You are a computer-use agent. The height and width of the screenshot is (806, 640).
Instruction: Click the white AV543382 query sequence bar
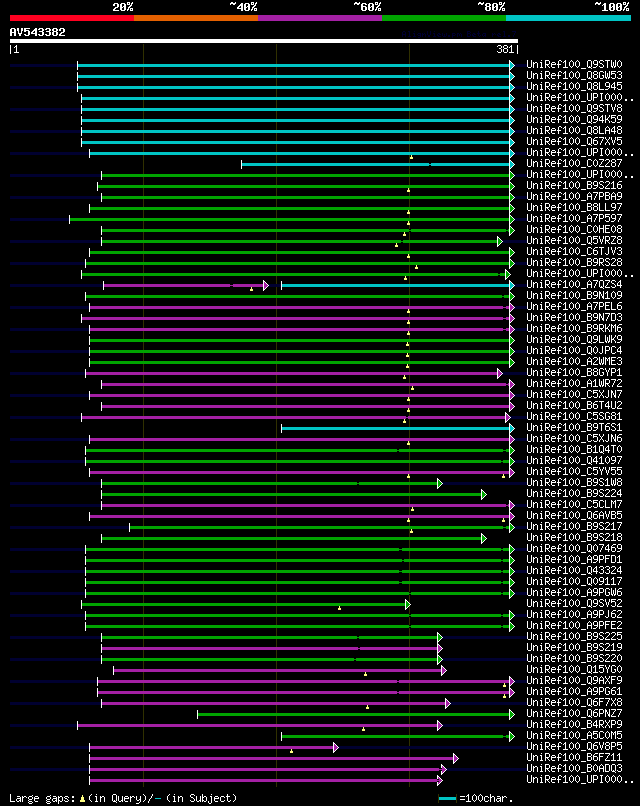(x=264, y=41)
